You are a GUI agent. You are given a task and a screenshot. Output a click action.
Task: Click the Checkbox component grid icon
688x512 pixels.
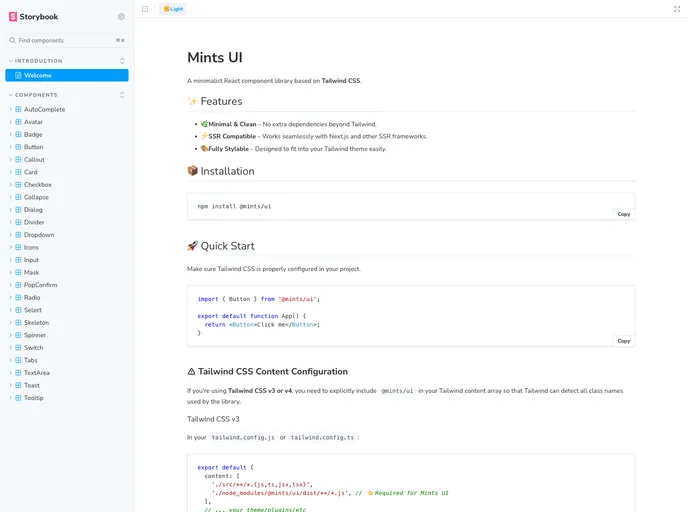pos(18,185)
